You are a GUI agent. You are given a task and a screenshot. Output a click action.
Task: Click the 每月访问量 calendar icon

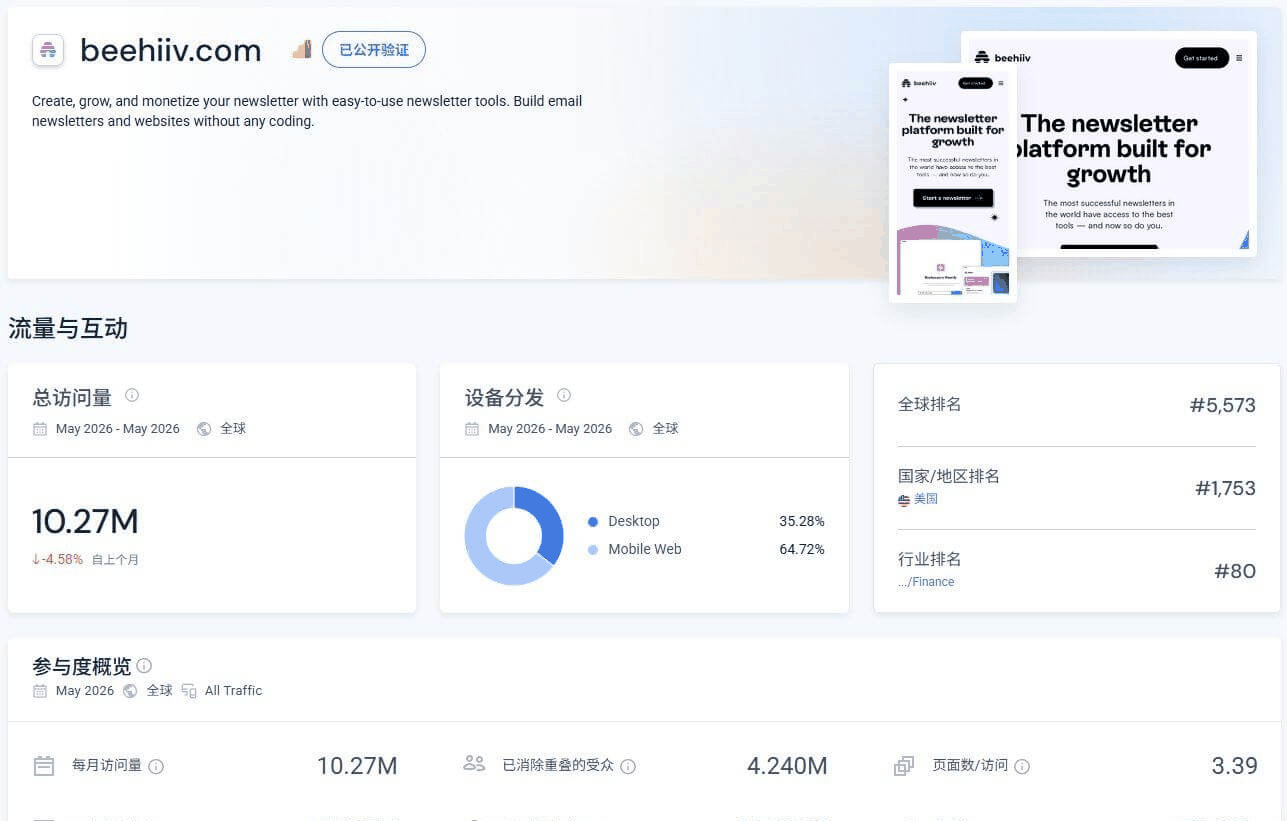coord(44,766)
